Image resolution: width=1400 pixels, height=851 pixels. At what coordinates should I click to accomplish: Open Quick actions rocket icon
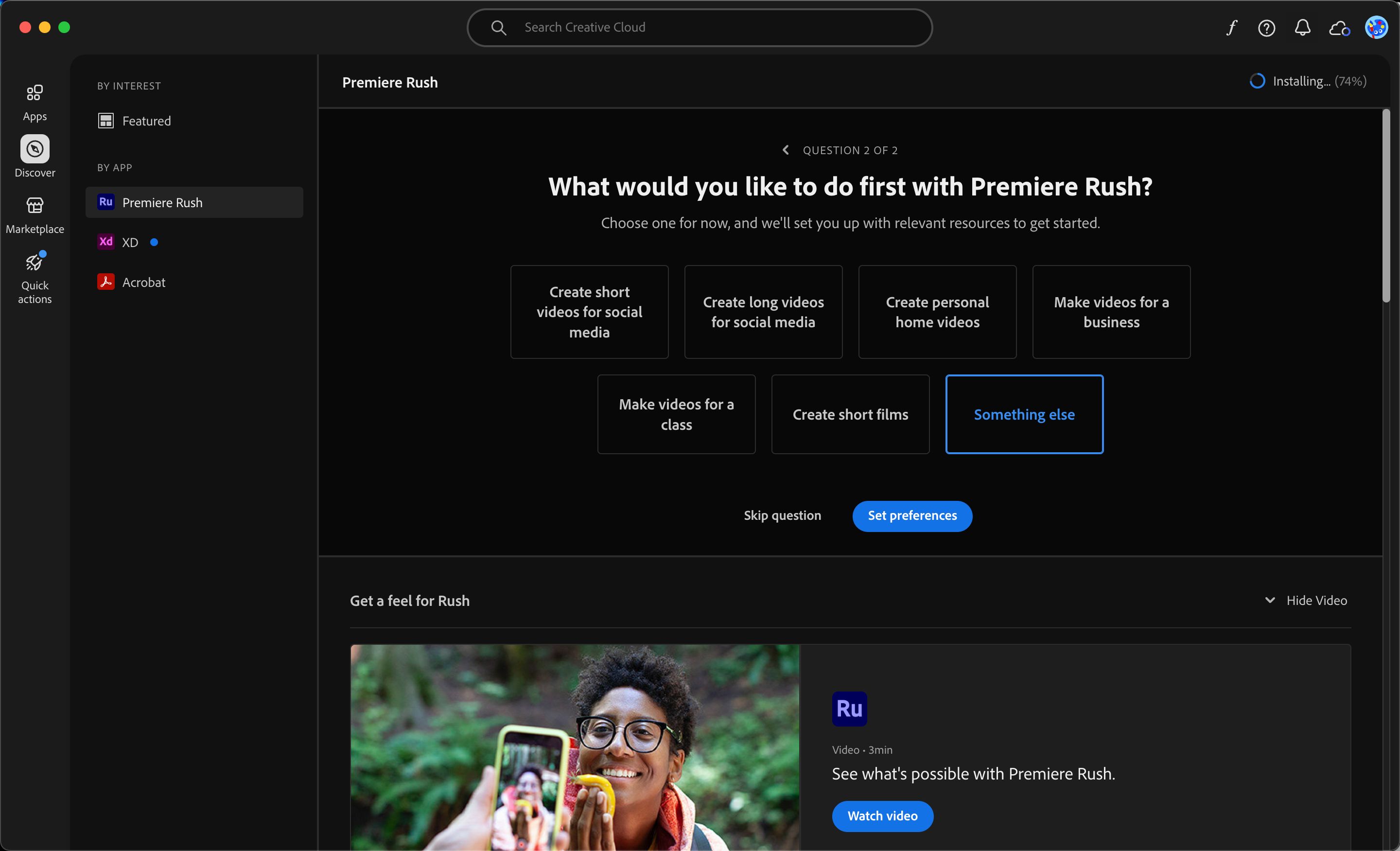(x=35, y=262)
